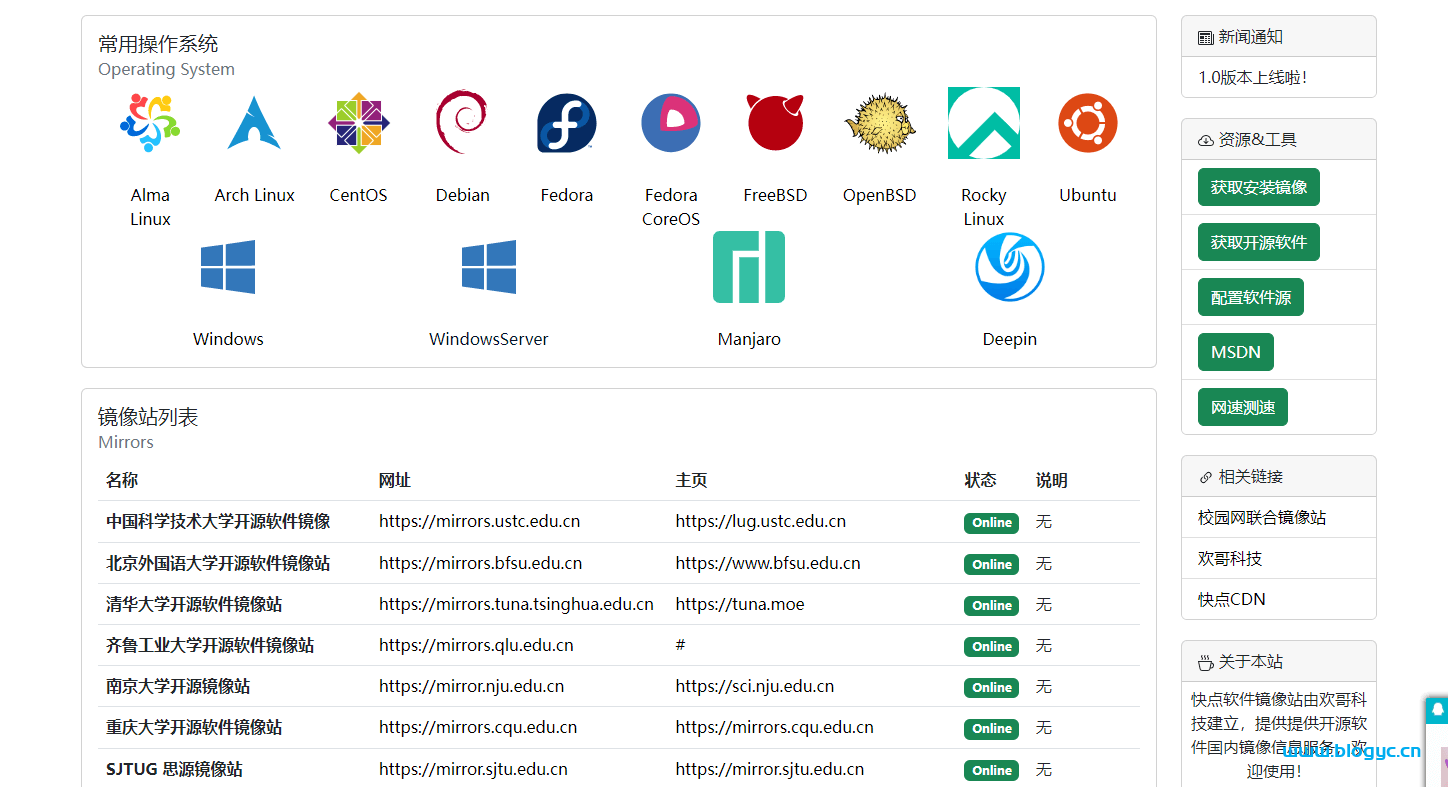Select the Rocky Linux logo

pyautogui.click(x=984, y=123)
